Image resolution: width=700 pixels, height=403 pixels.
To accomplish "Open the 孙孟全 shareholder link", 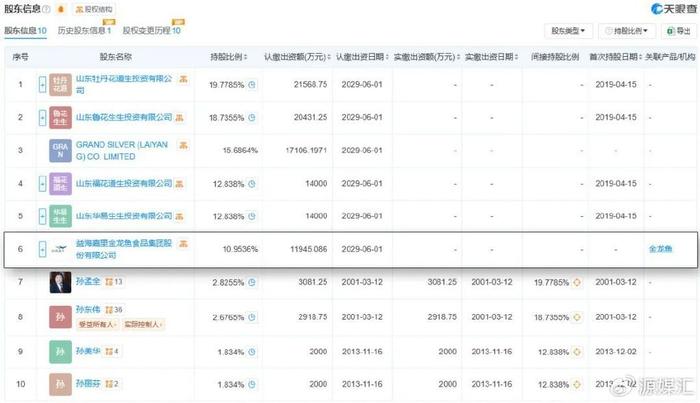I will coord(88,282).
